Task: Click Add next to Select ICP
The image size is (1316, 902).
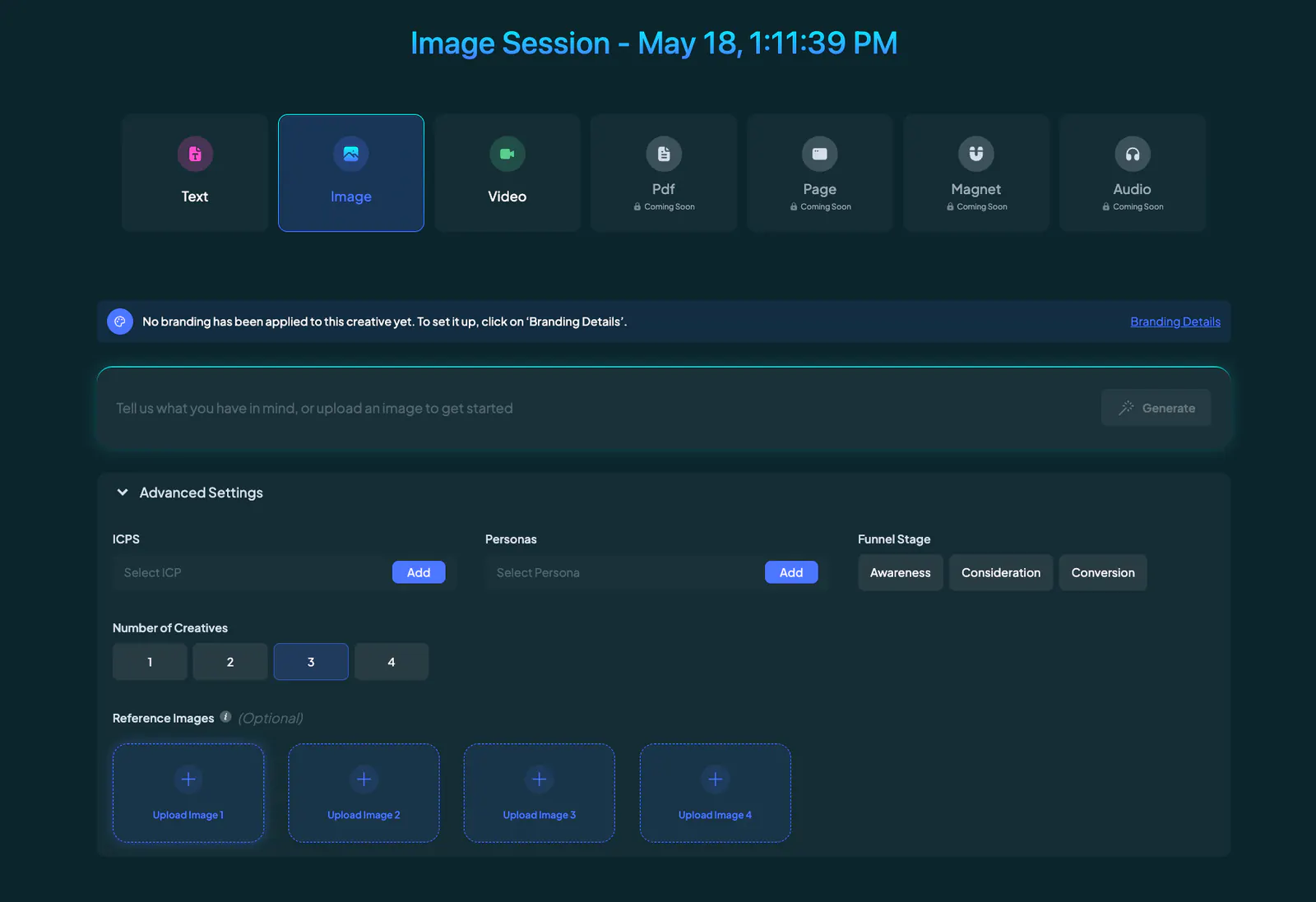Action: pyautogui.click(x=419, y=572)
